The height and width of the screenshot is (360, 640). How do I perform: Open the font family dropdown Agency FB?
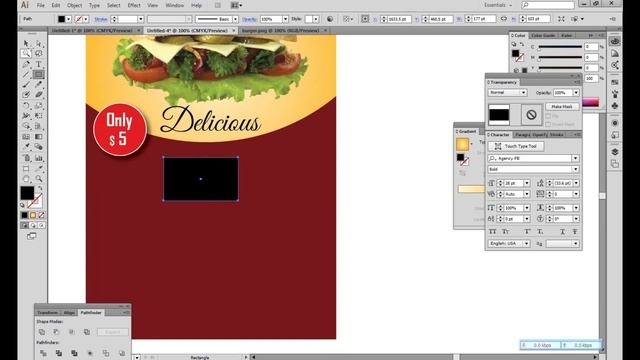point(575,158)
